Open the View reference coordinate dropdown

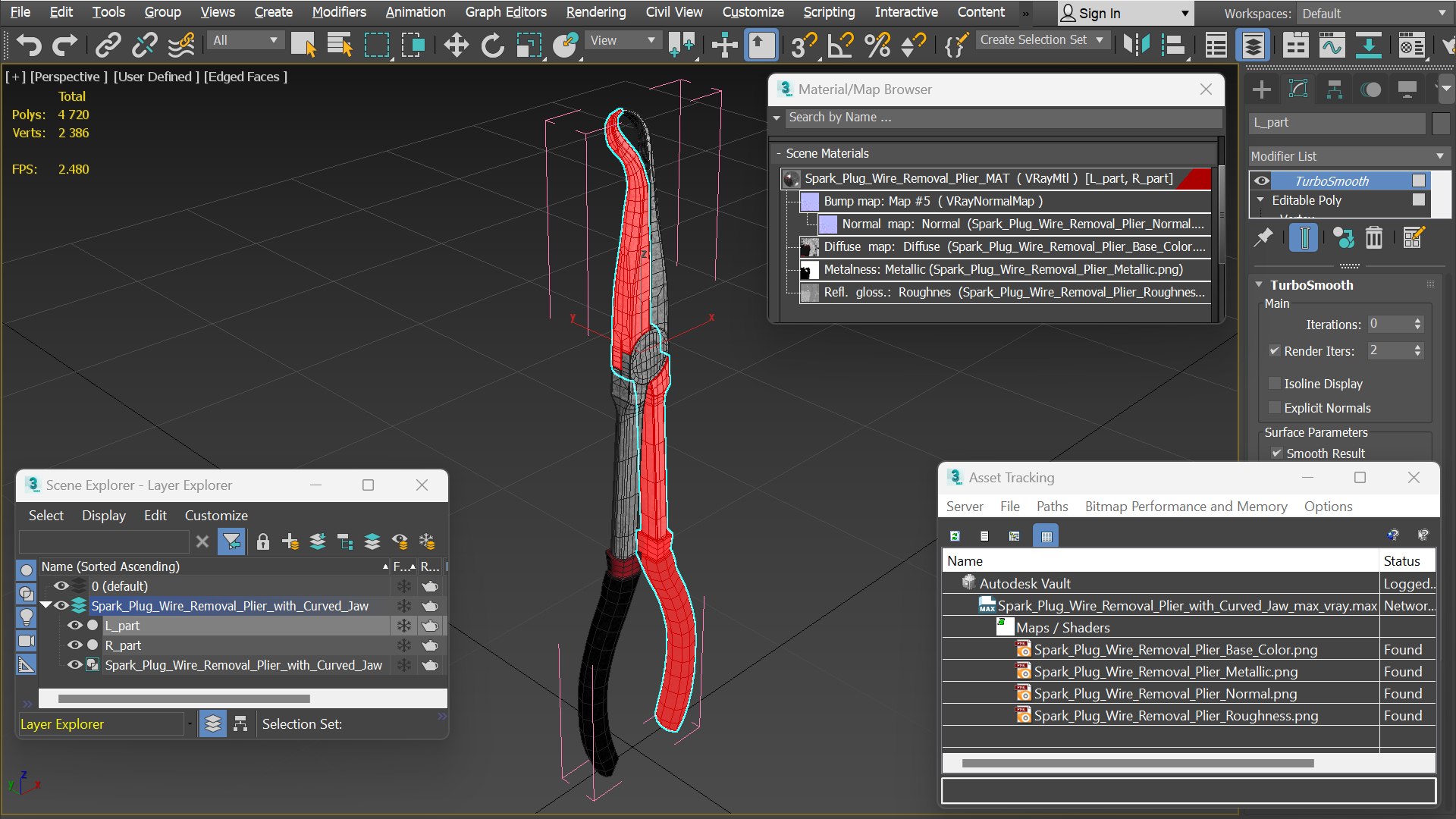tap(622, 40)
